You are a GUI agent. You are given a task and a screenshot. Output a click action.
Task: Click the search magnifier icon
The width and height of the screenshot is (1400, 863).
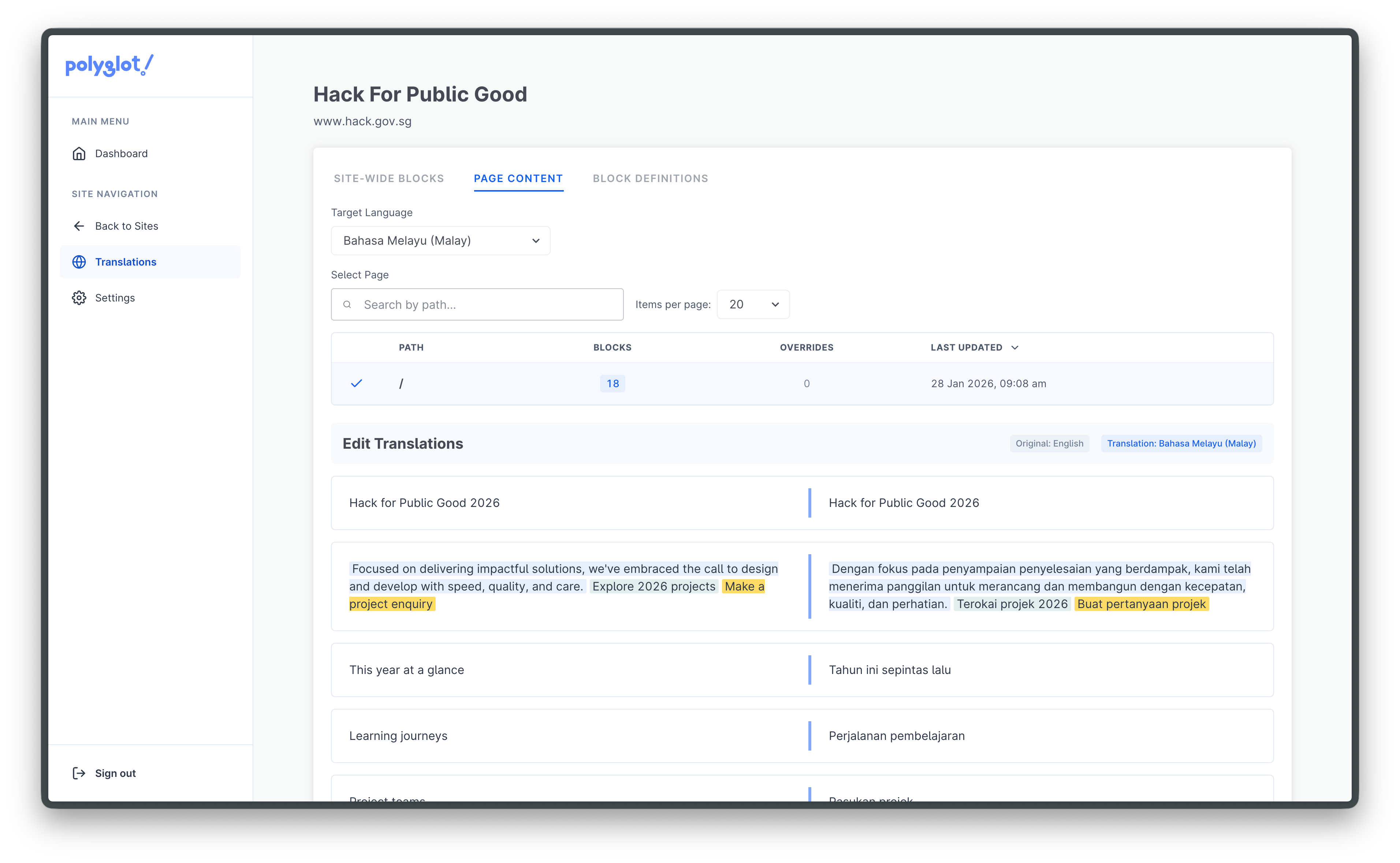point(347,304)
